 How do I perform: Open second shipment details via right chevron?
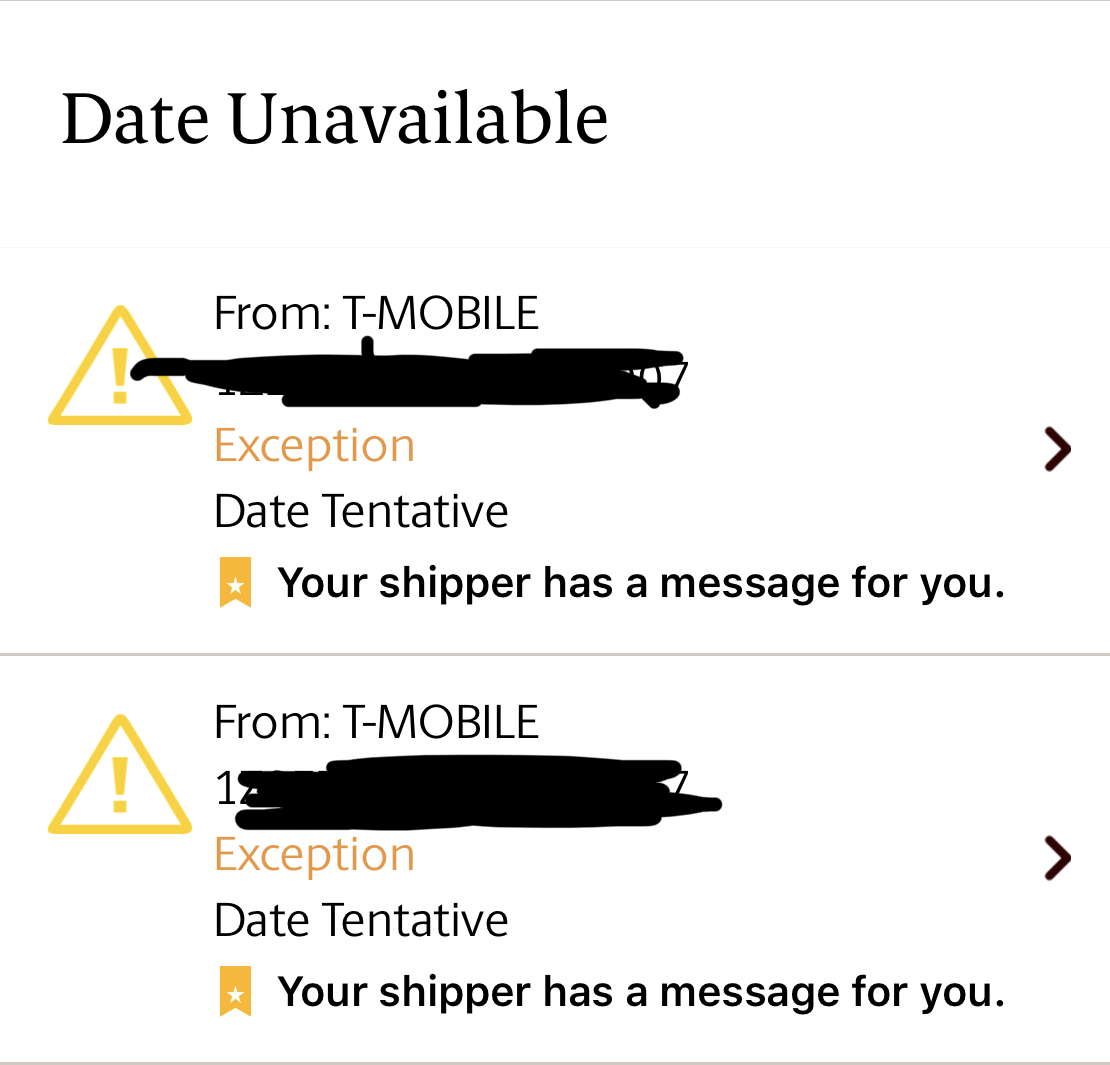pyautogui.click(x=1057, y=858)
